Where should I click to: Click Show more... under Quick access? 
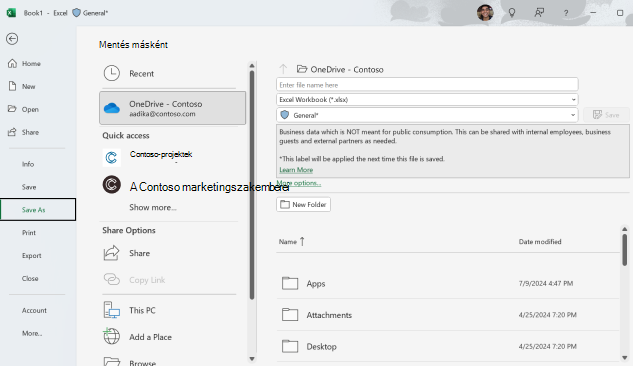tap(153, 207)
